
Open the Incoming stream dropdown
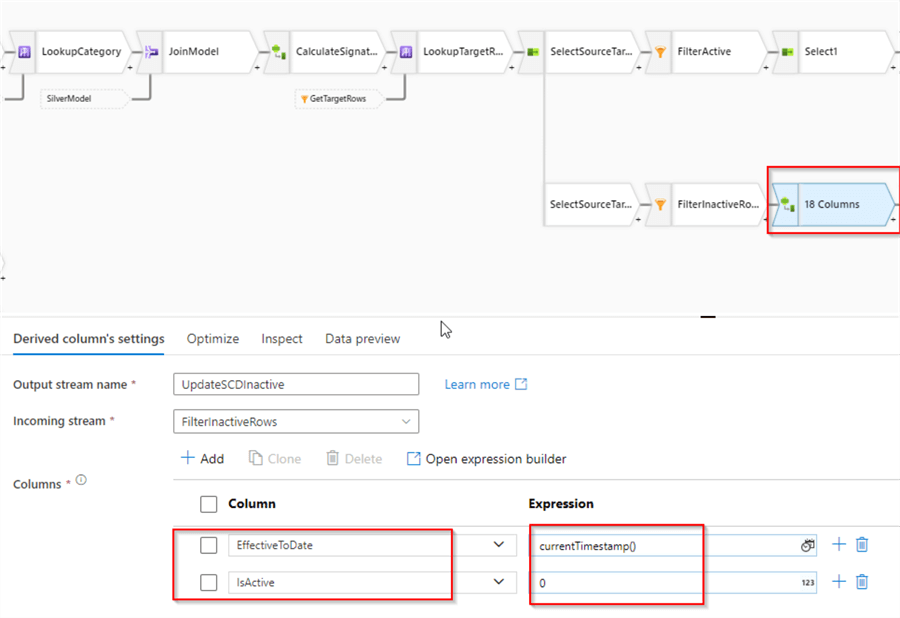(x=296, y=422)
